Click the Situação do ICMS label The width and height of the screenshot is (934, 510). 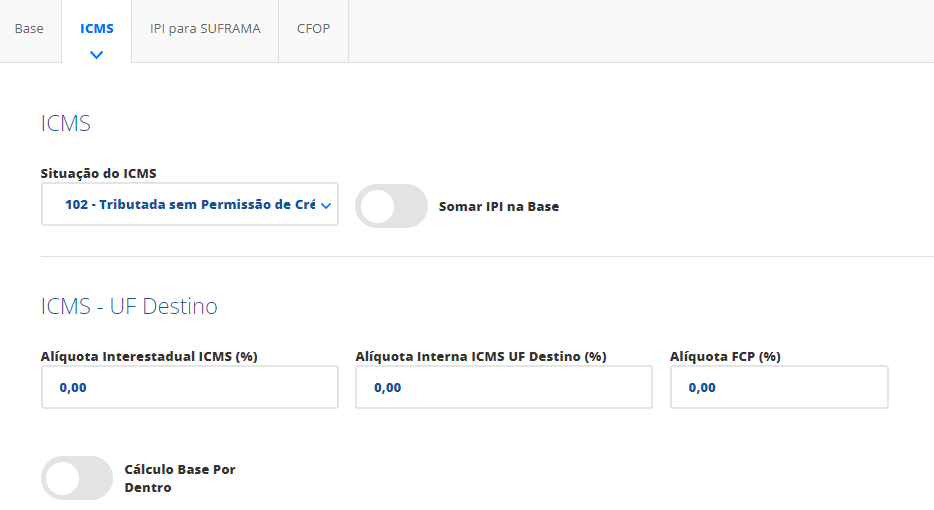pos(98,173)
